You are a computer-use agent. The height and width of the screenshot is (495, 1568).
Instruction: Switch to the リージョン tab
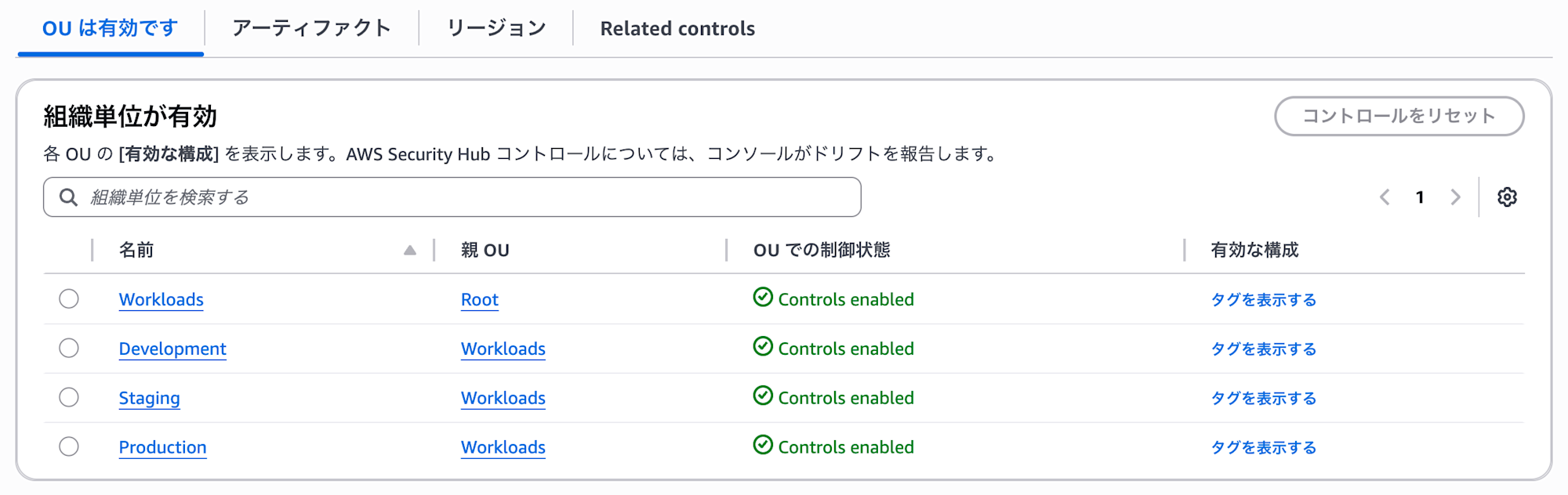coord(497,27)
